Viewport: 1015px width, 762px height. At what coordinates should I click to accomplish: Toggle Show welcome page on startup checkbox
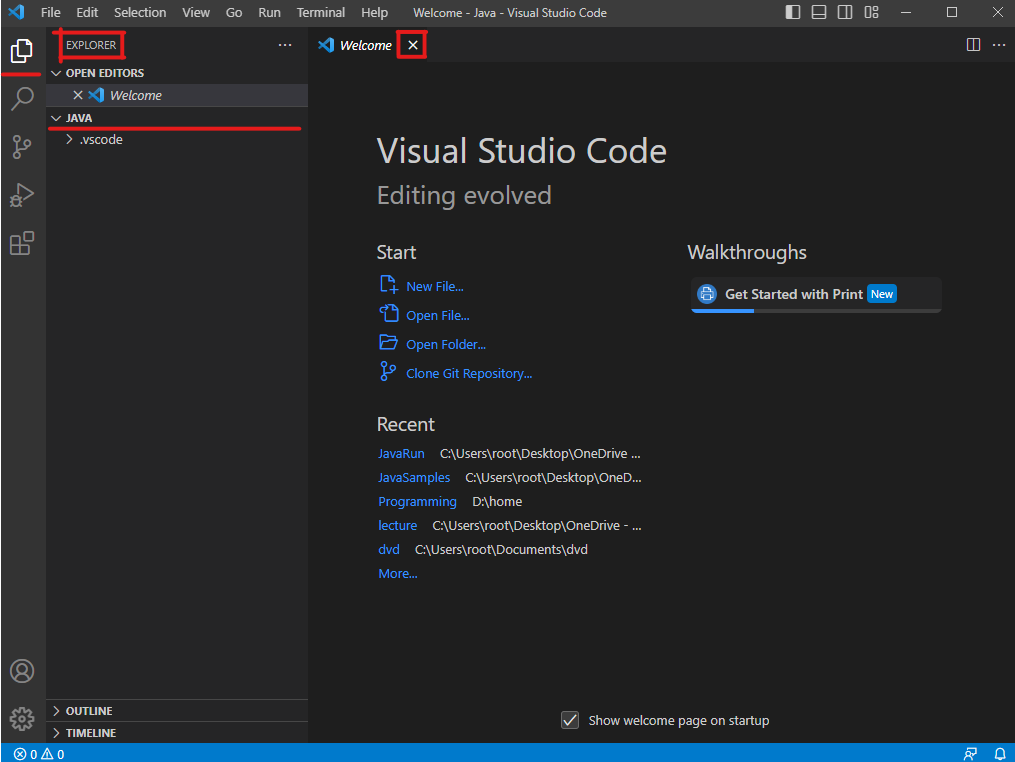[570, 720]
